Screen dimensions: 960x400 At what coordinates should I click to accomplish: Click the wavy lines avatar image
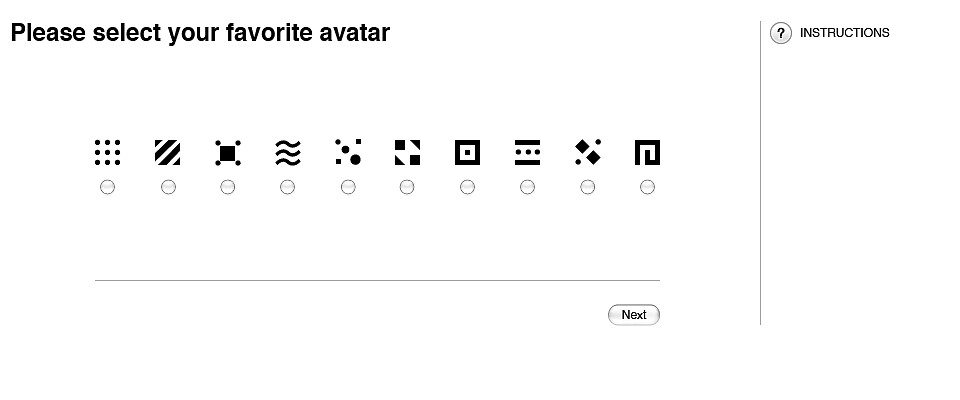pos(288,153)
